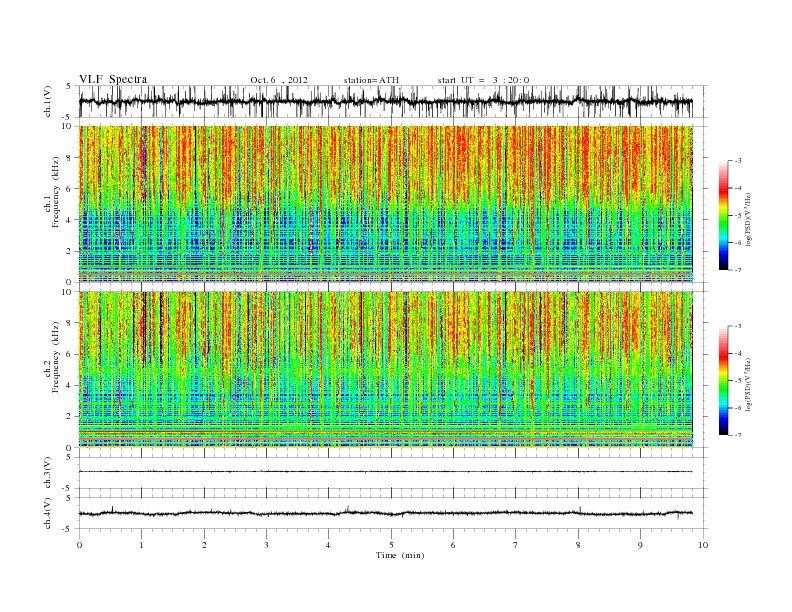The height and width of the screenshot is (612, 792).
Task: Click the "8" tick on time axis
Action: [578, 545]
